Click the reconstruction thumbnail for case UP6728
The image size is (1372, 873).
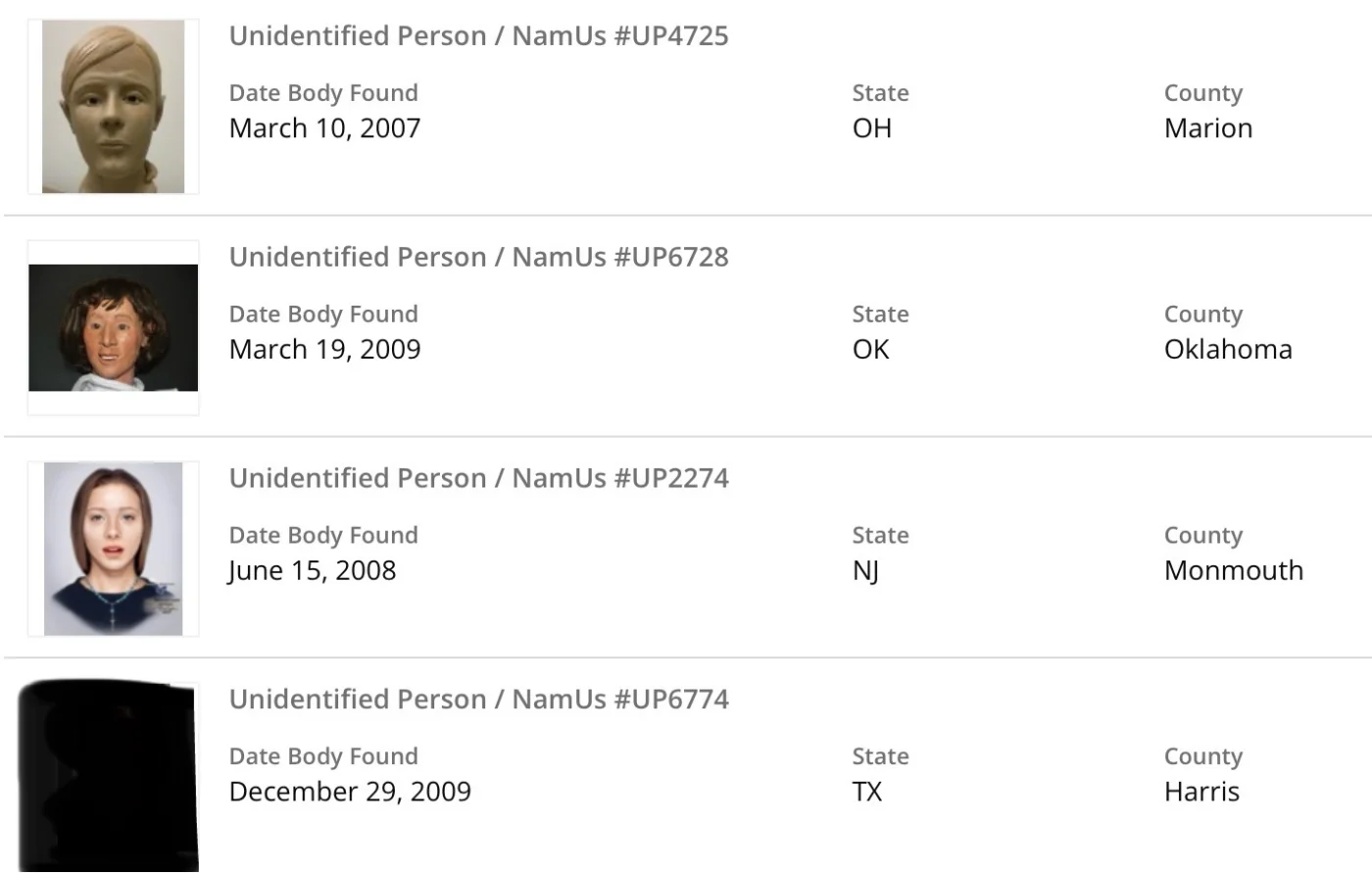[x=113, y=327]
